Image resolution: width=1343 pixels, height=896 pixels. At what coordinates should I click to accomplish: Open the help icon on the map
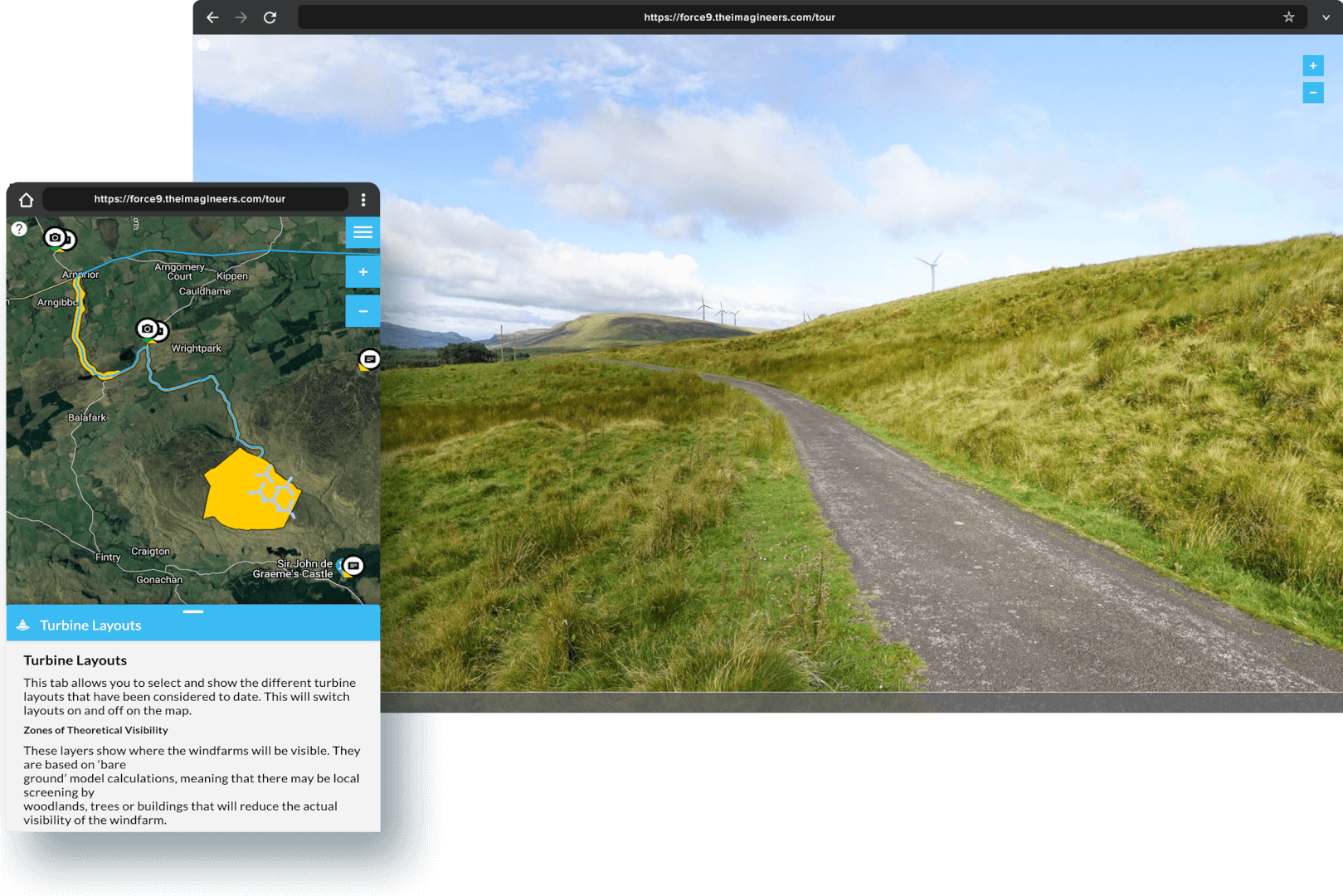pyautogui.click(x=19, y=229)
